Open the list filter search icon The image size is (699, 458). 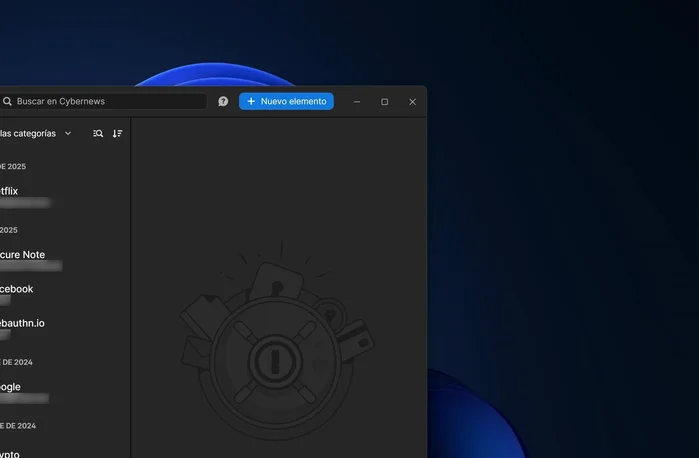tap(98, 133)
